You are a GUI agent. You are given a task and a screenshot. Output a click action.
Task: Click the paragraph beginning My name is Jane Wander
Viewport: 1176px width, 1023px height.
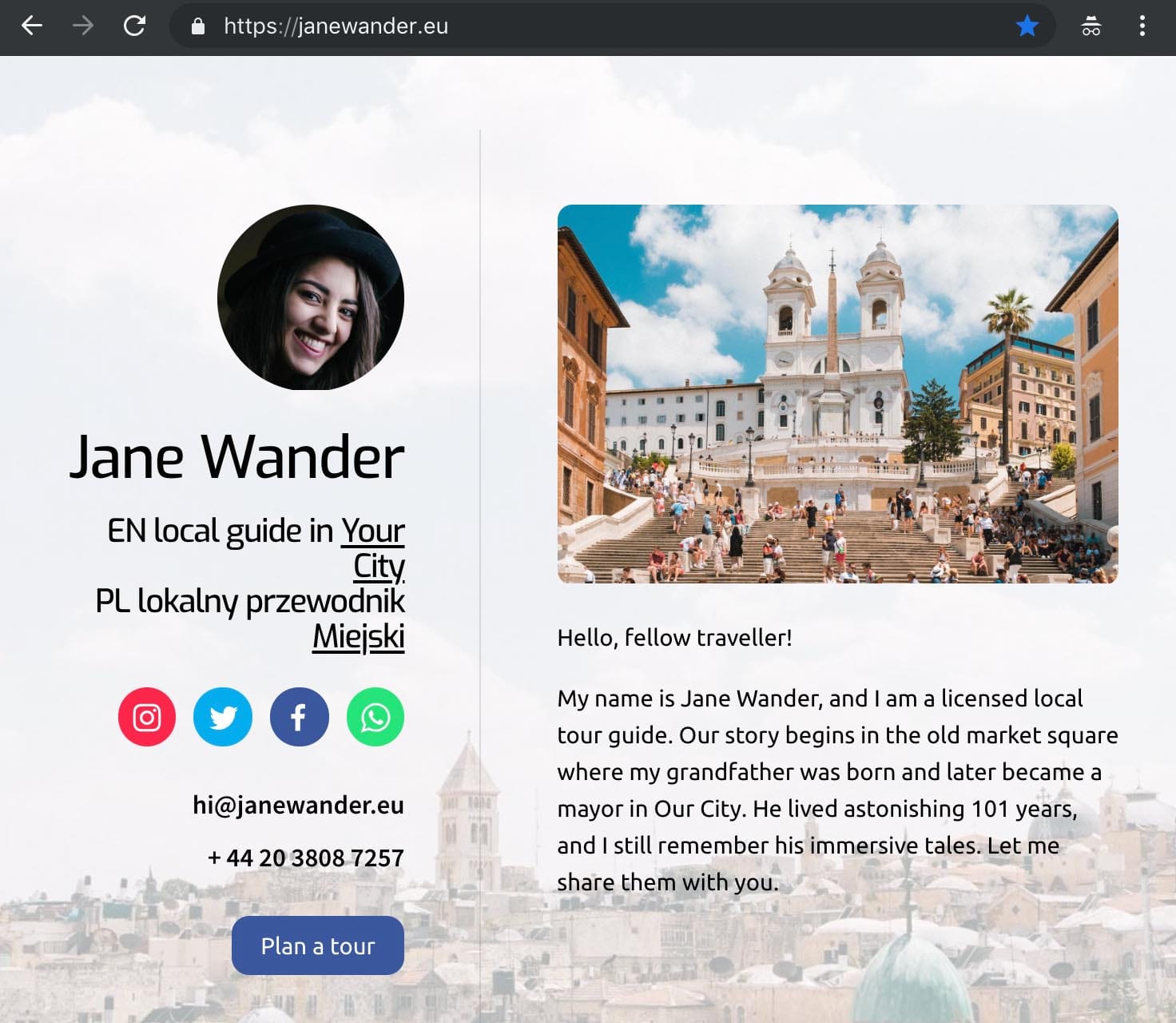coord(837,790)
